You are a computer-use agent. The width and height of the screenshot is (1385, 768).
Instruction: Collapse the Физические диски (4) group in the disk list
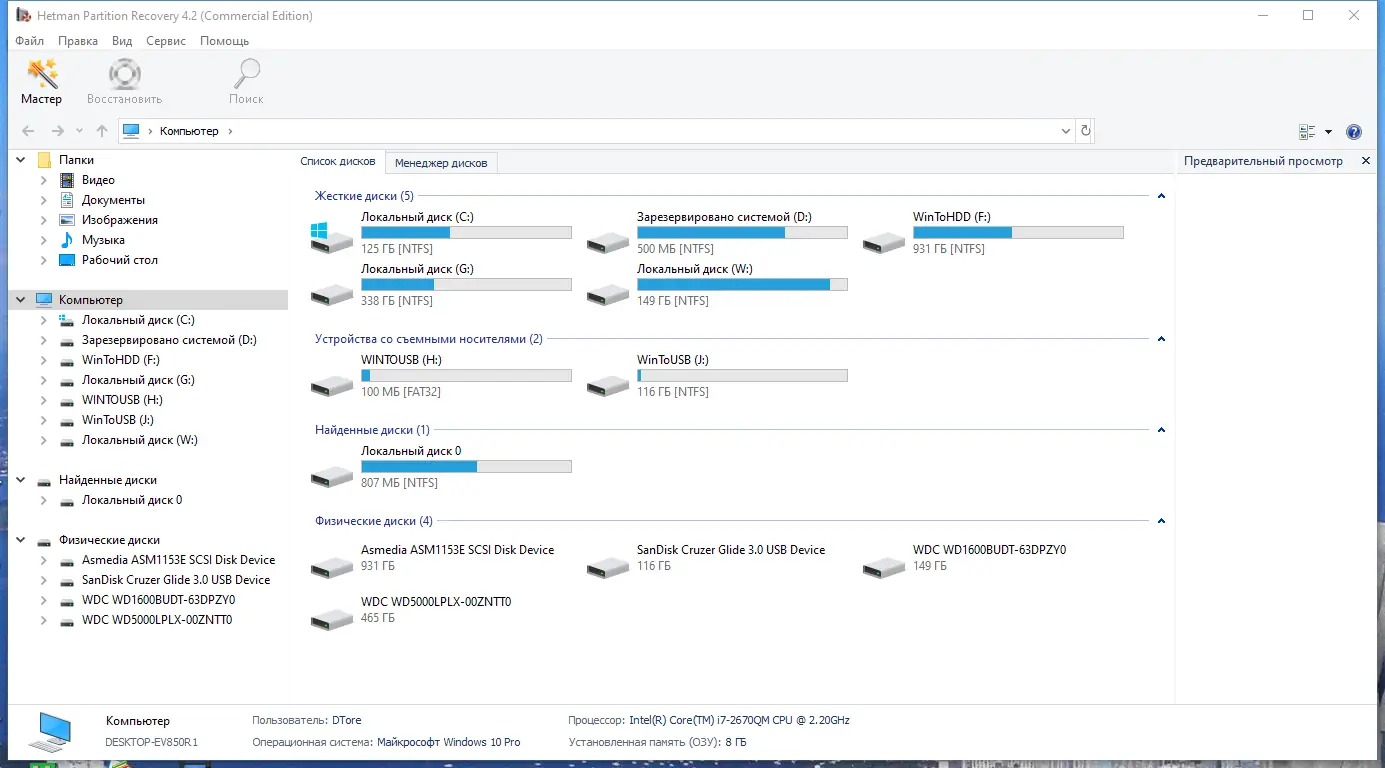pyautogui.click(x=1161, y=521)
